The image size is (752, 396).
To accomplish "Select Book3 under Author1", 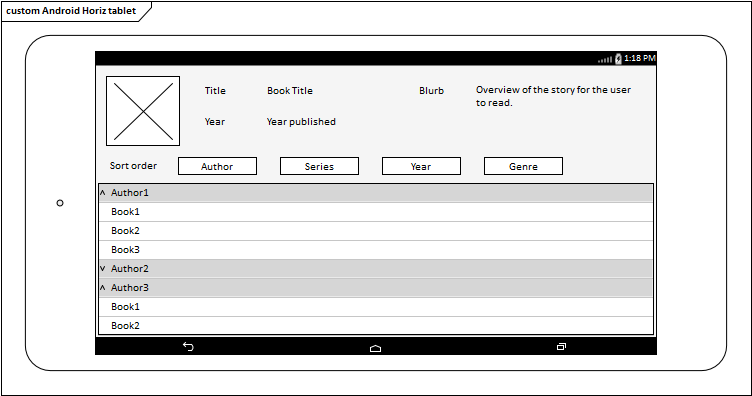I will 376,250.
